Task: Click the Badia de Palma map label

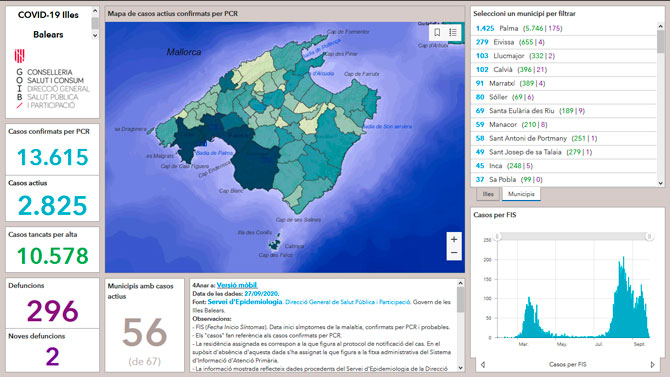Action: tap(214, 153)
